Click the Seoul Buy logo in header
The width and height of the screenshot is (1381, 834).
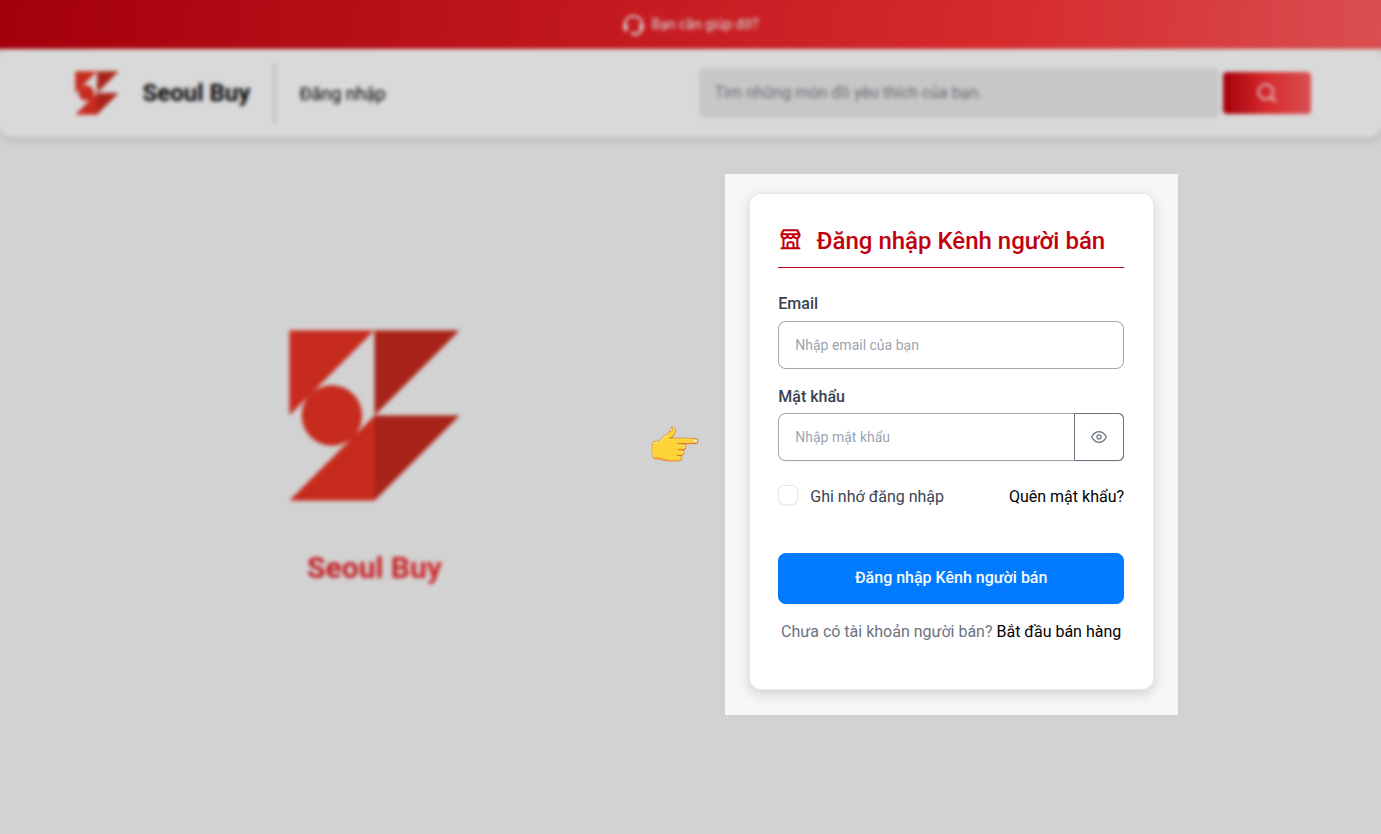pos(96,93)
